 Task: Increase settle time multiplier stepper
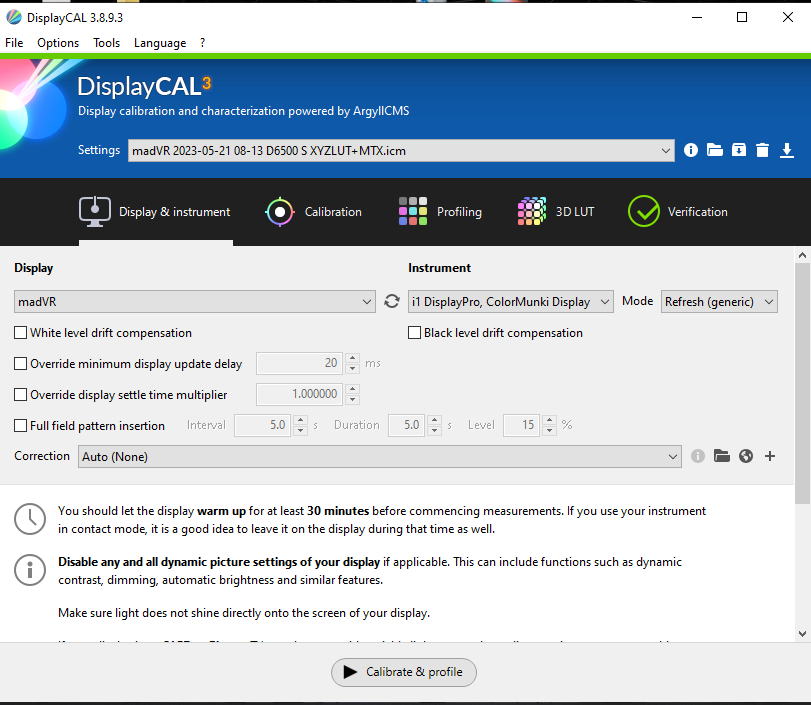pos(353,389)
